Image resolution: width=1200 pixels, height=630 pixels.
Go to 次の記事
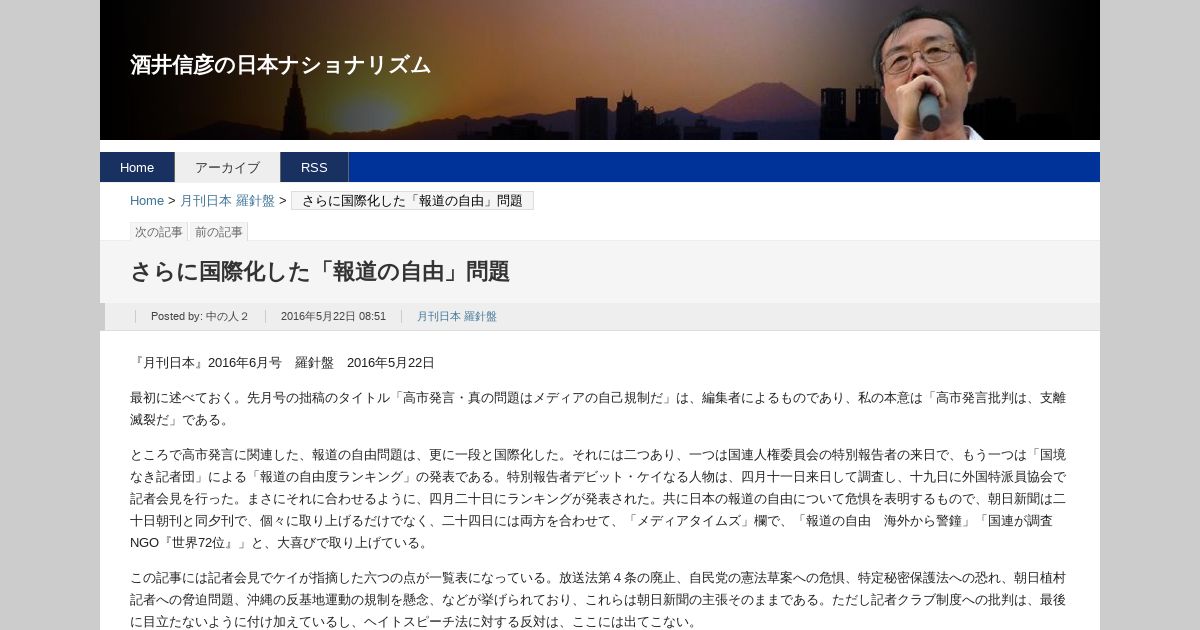pos(159,232)
